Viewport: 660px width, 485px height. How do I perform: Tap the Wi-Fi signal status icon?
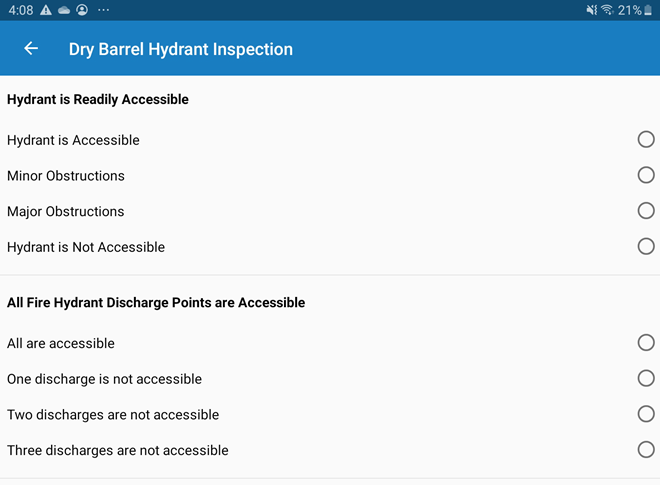point(607,10)
